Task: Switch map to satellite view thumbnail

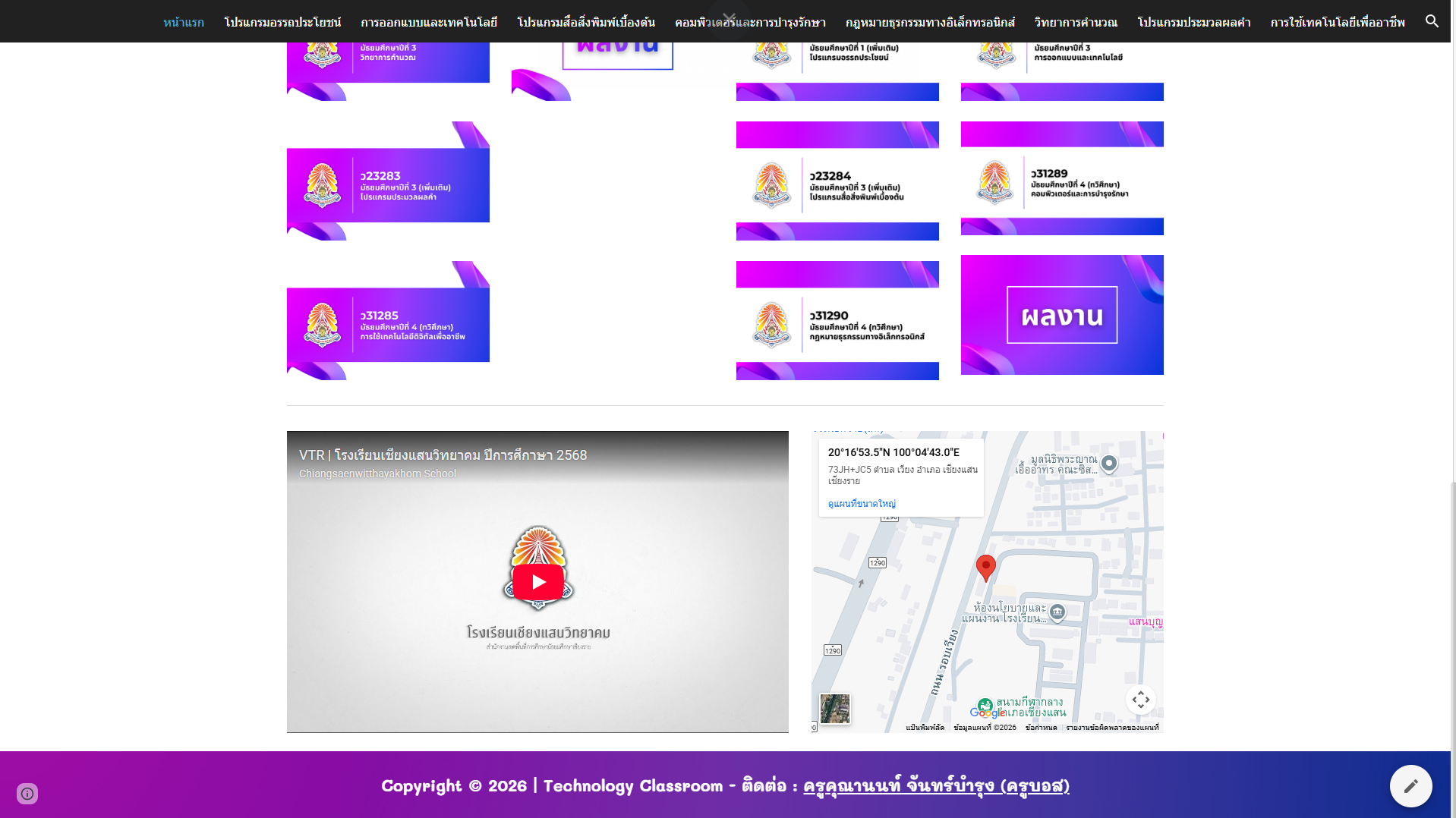Action: click(x=835, y=709)
